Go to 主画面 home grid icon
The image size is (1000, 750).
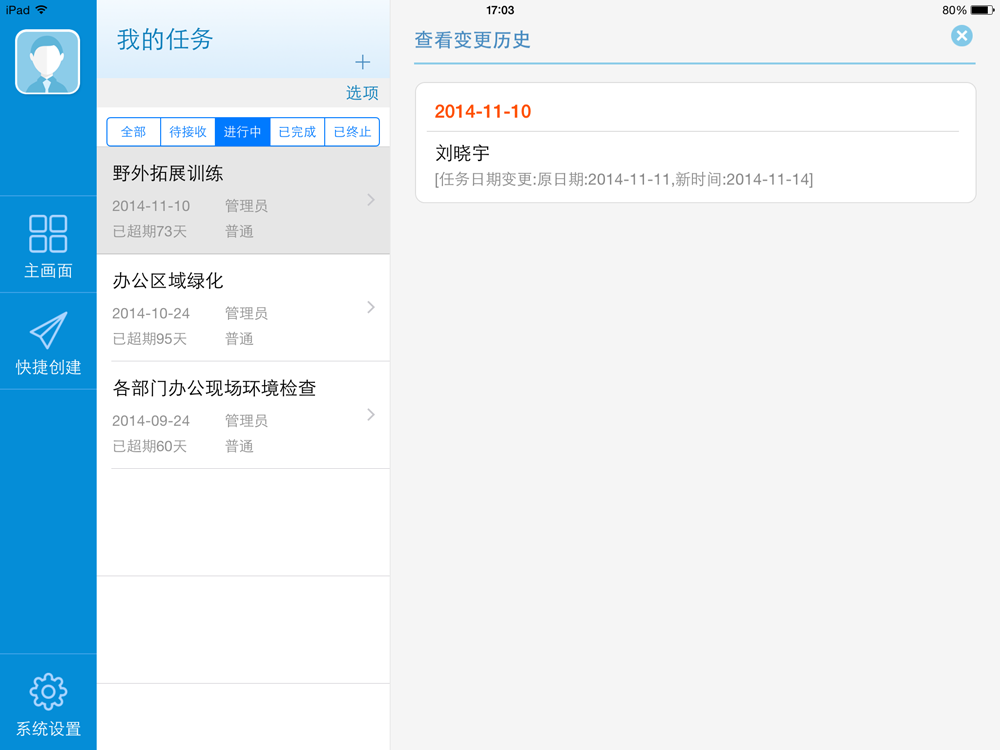(48, 233)
